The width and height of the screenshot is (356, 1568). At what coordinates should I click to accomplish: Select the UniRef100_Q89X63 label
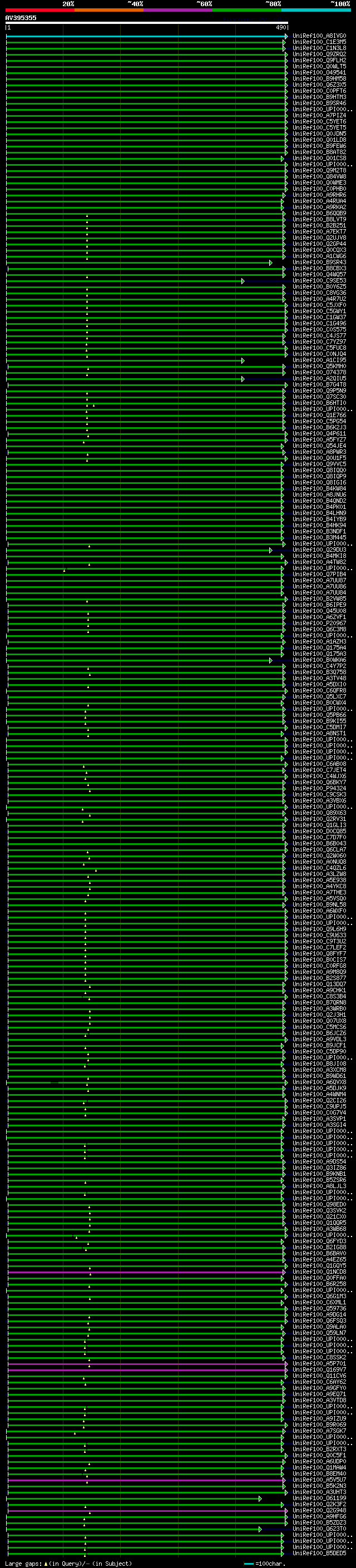click(319, 813)
